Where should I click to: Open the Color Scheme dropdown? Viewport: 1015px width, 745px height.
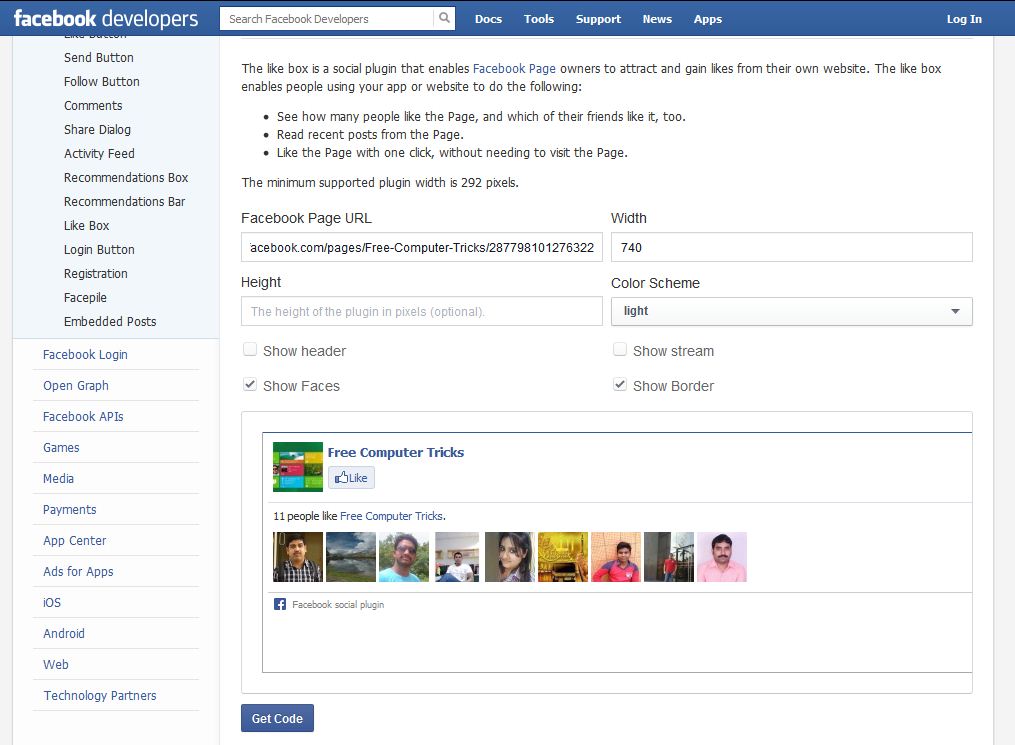tap(792, 311)
